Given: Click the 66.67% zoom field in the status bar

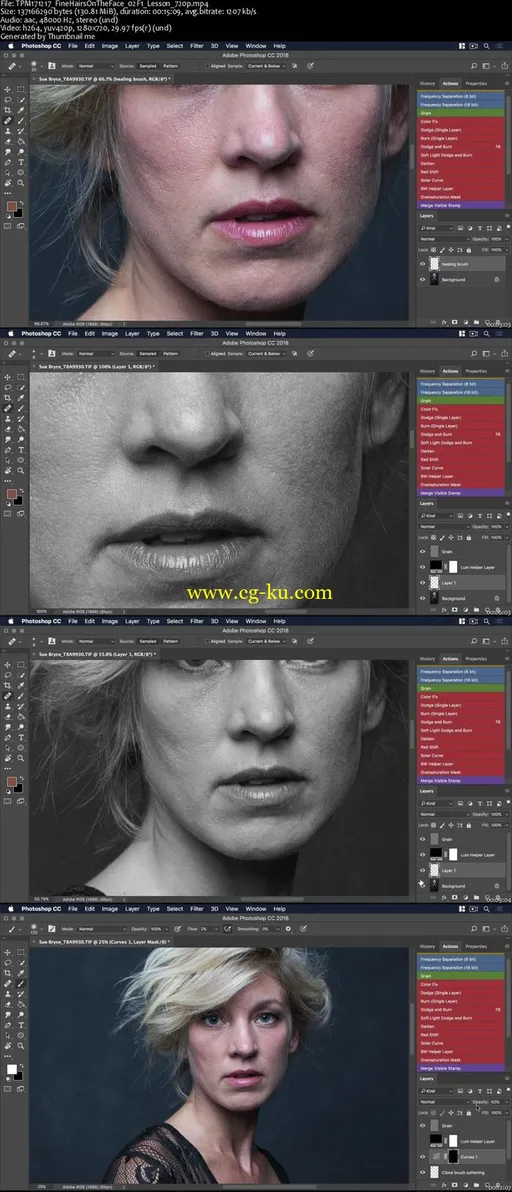Looking at the screenshot, I should [x=40, y=323].
